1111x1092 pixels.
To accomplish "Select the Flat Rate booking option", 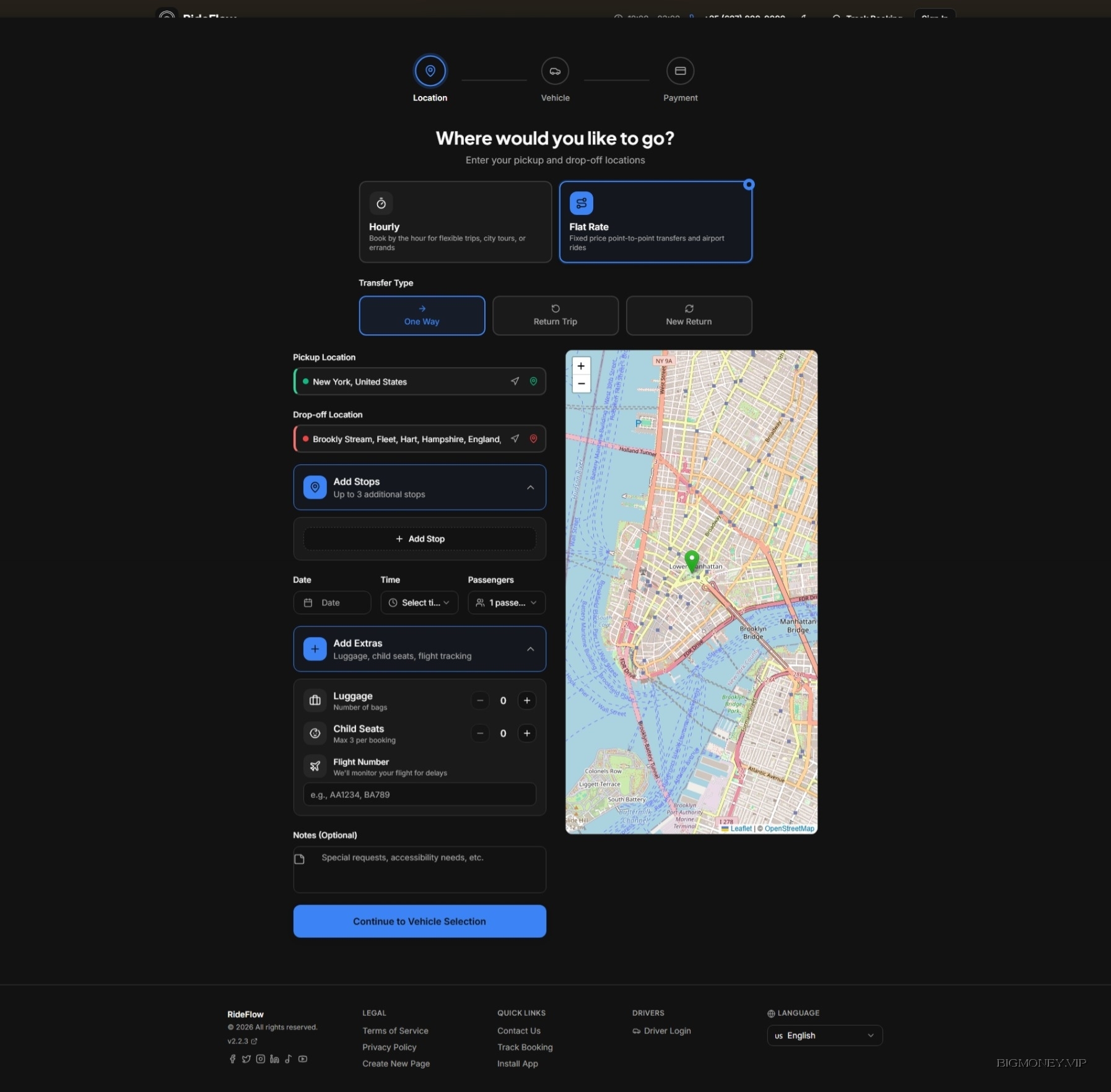I will [x=655, y=222].
